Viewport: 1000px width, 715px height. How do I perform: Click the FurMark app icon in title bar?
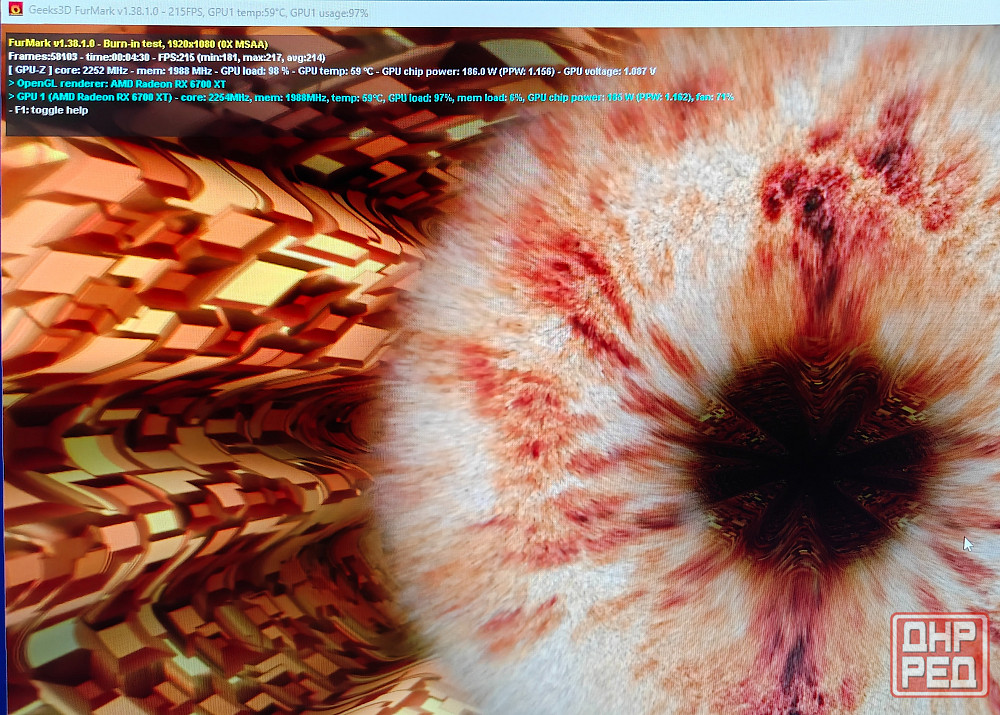coord(15,10)
